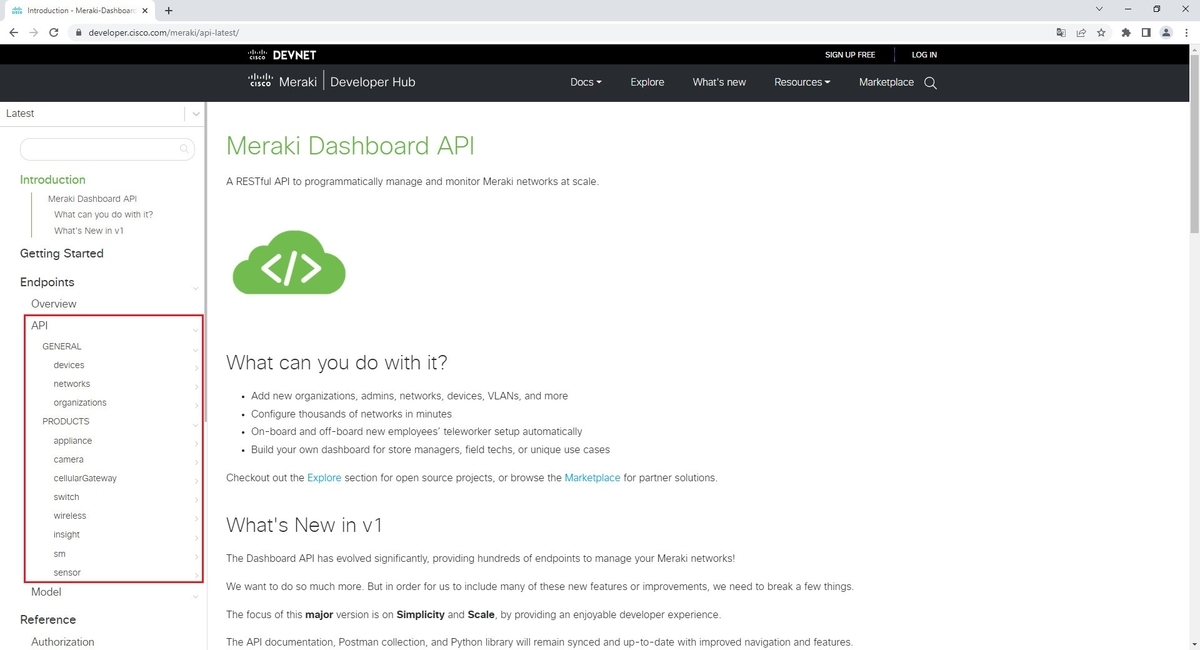Click the SIGN UP FREE button

click(850, 54)
